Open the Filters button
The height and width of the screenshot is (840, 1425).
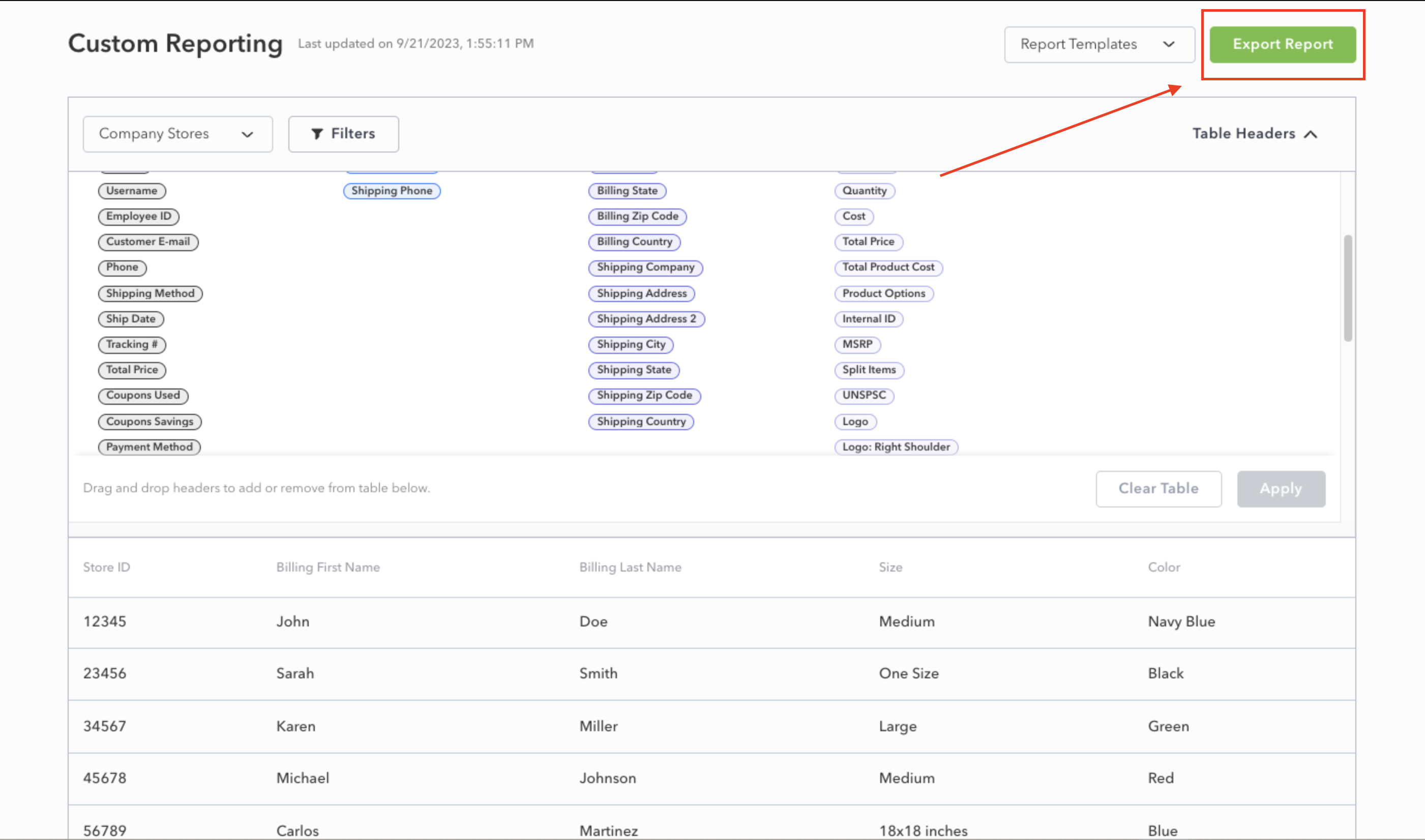point(343,134)
